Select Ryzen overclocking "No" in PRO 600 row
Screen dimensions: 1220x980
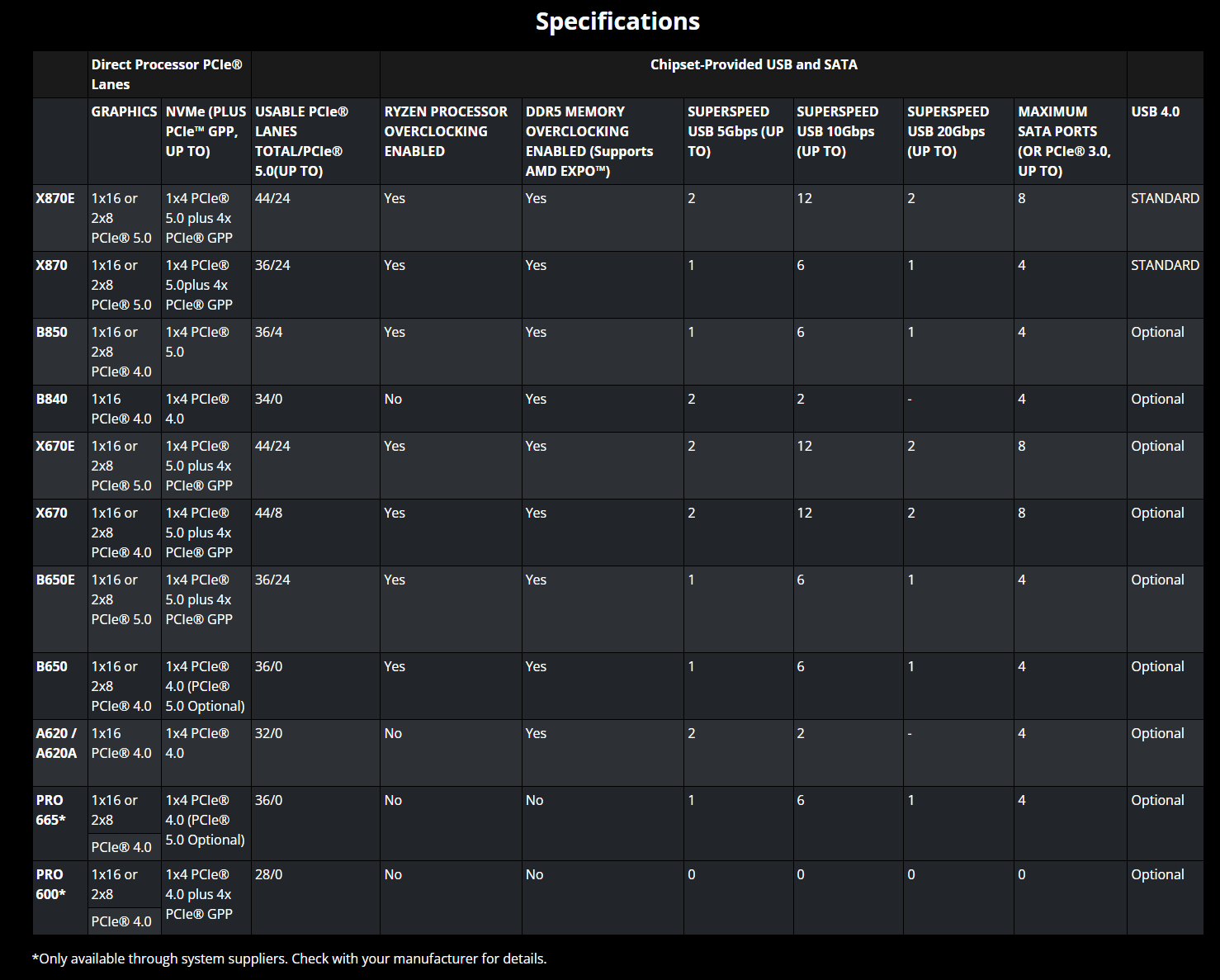[x=394, y=874]
